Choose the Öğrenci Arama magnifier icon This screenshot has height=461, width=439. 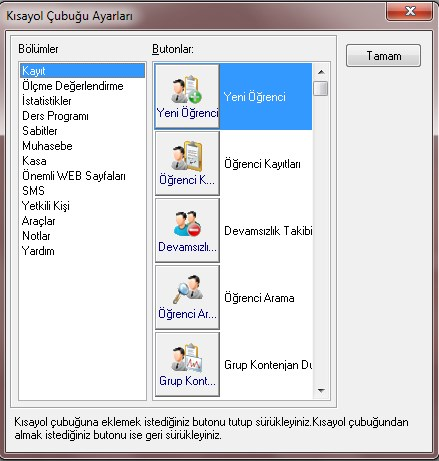187,297
